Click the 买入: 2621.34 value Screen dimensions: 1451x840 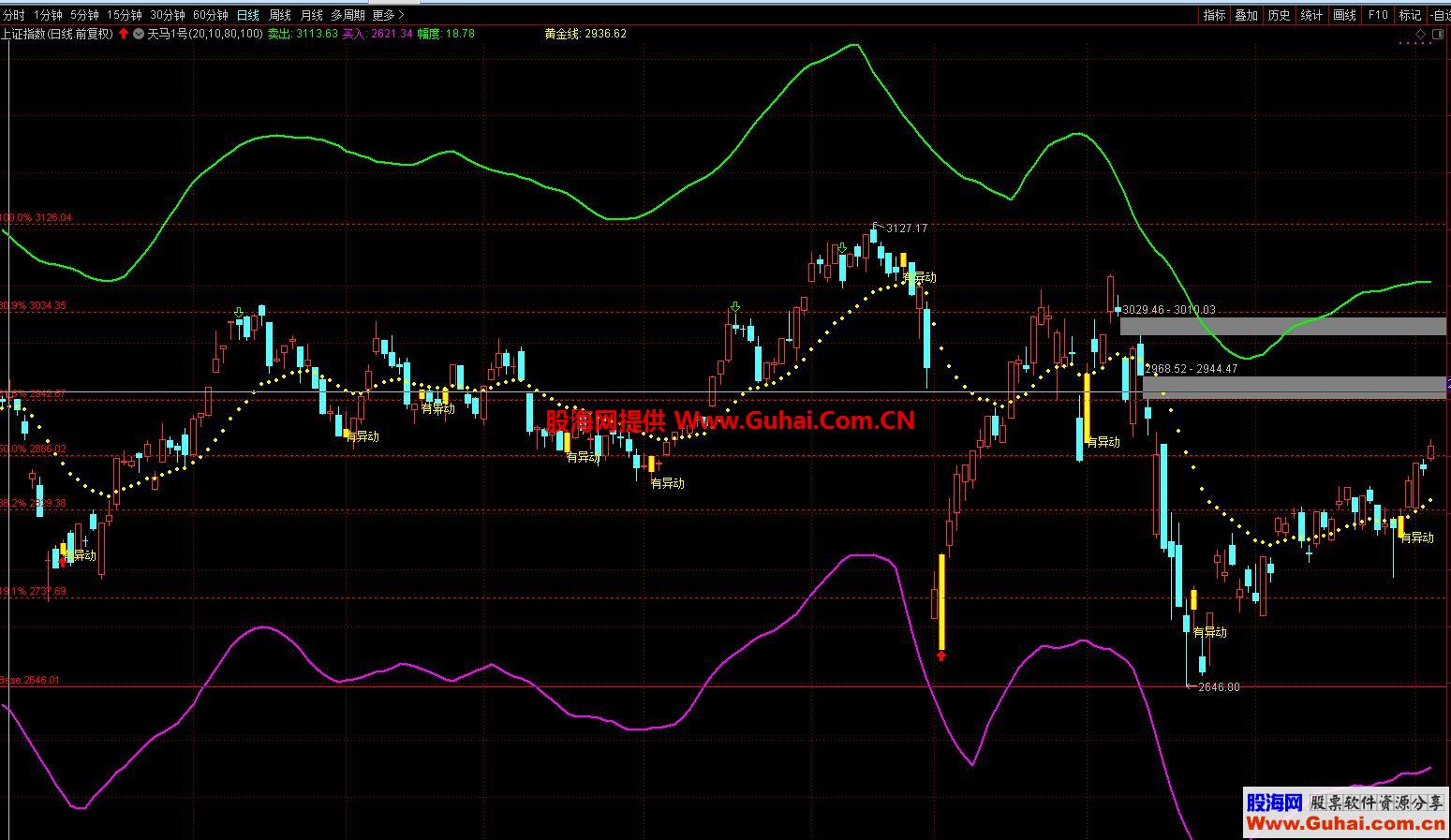378,34
